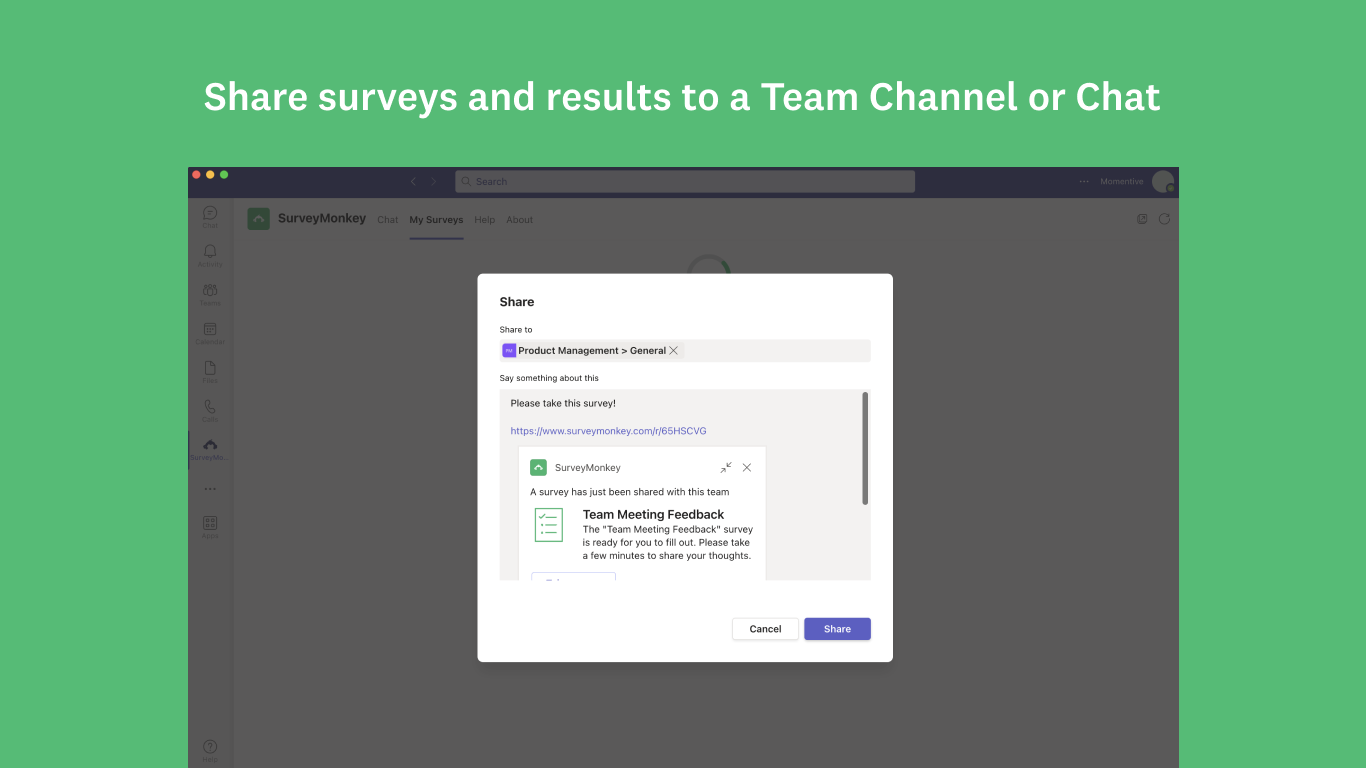The width and height of the screenshot is (1366, 768).
Task: Open the About tab
Action: click(x=520, y=220)
